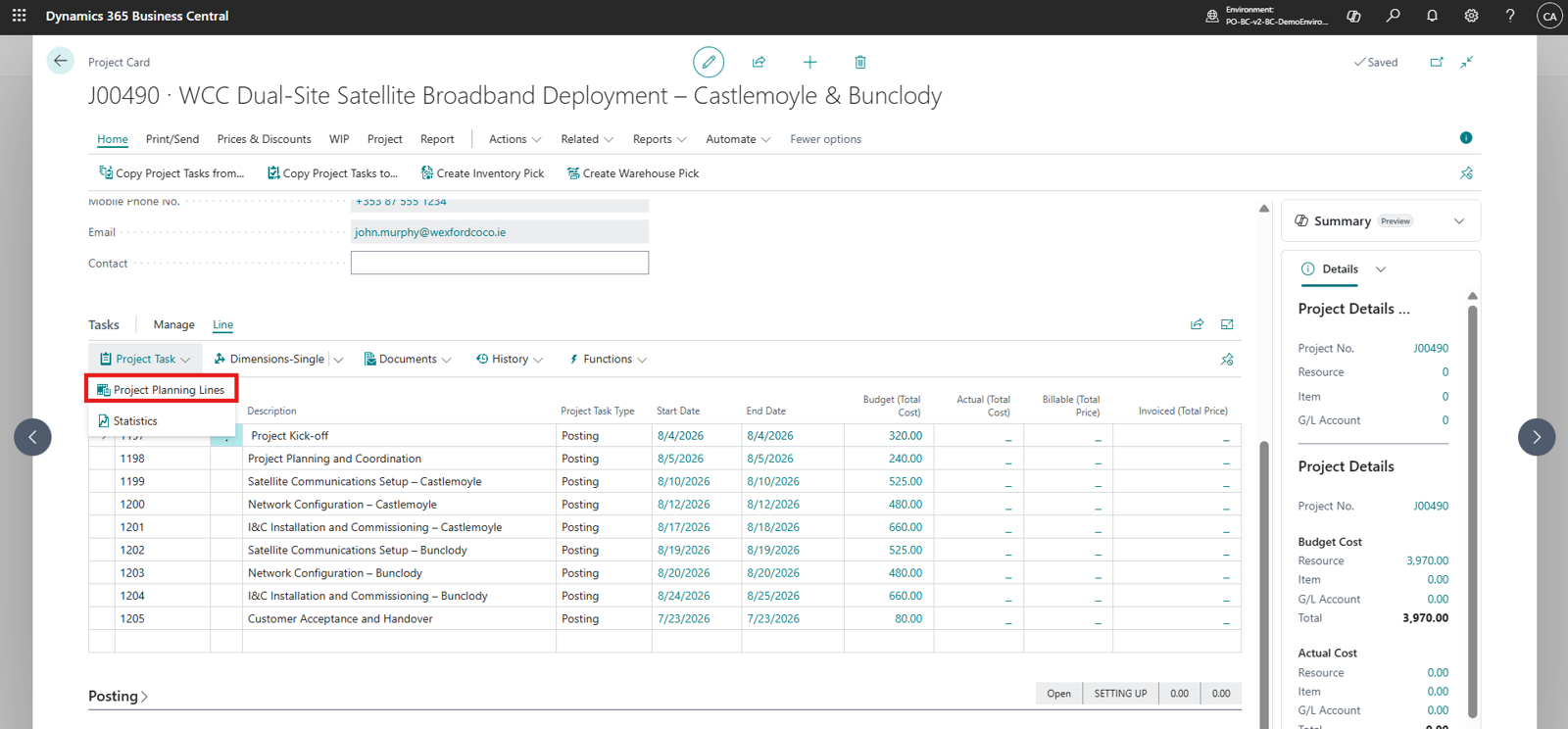Expand the Automate dropdown menu
The height and width of the screenshot is (729, 1568).
coord(738,139)
